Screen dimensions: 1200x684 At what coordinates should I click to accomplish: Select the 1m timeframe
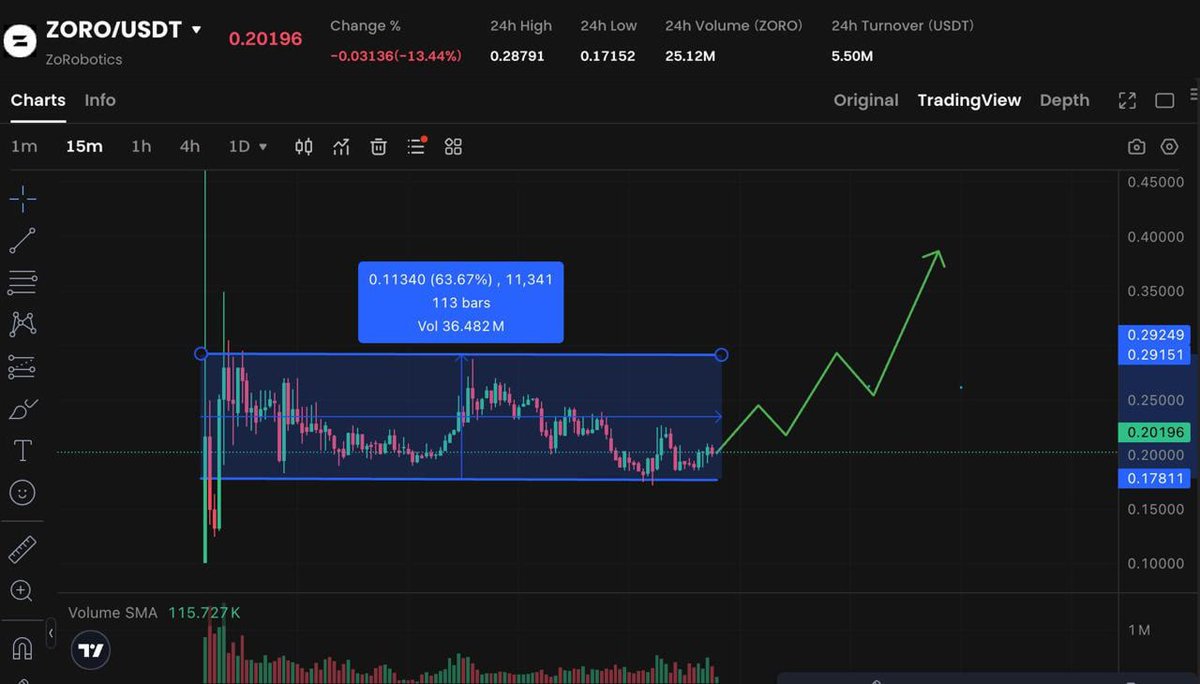[x=24, y=147]
